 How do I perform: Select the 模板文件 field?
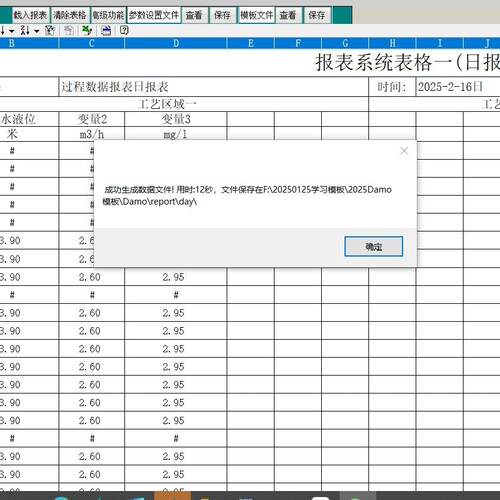coord(256,15)
